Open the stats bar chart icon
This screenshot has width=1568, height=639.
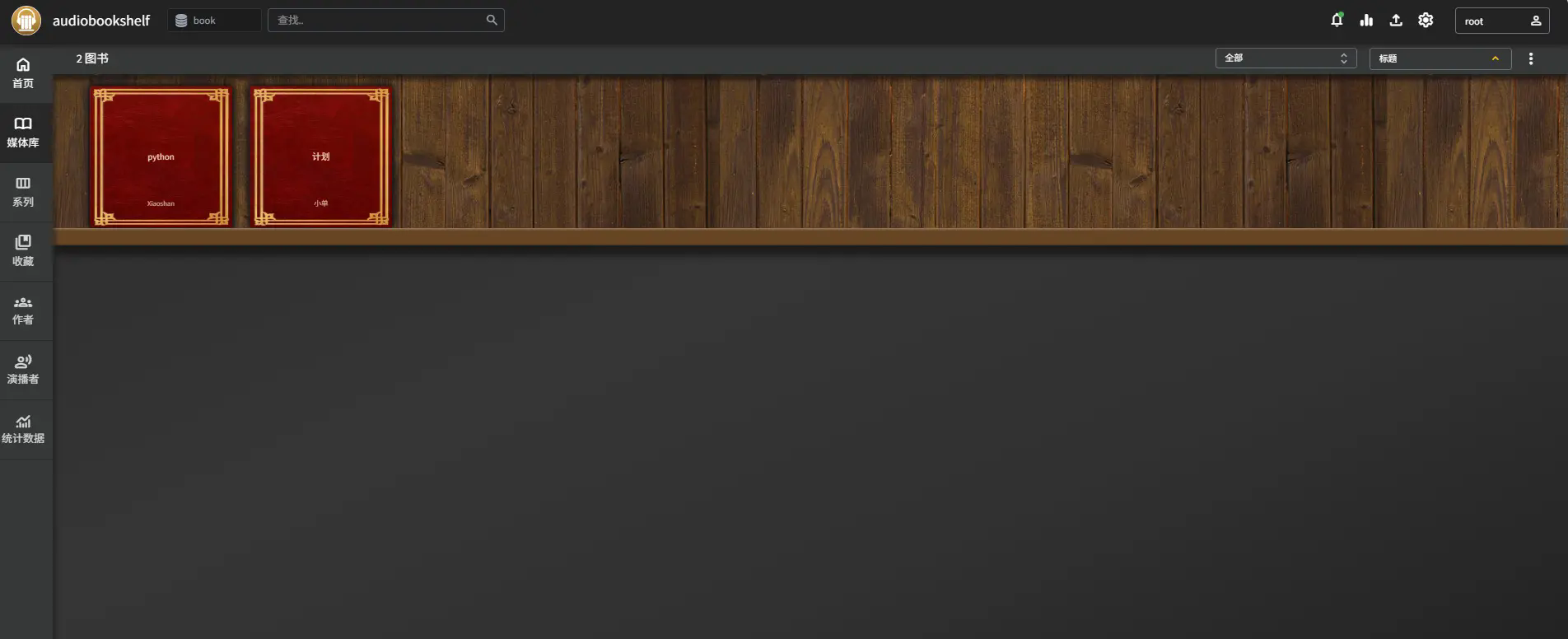[x=1366, y=21]
